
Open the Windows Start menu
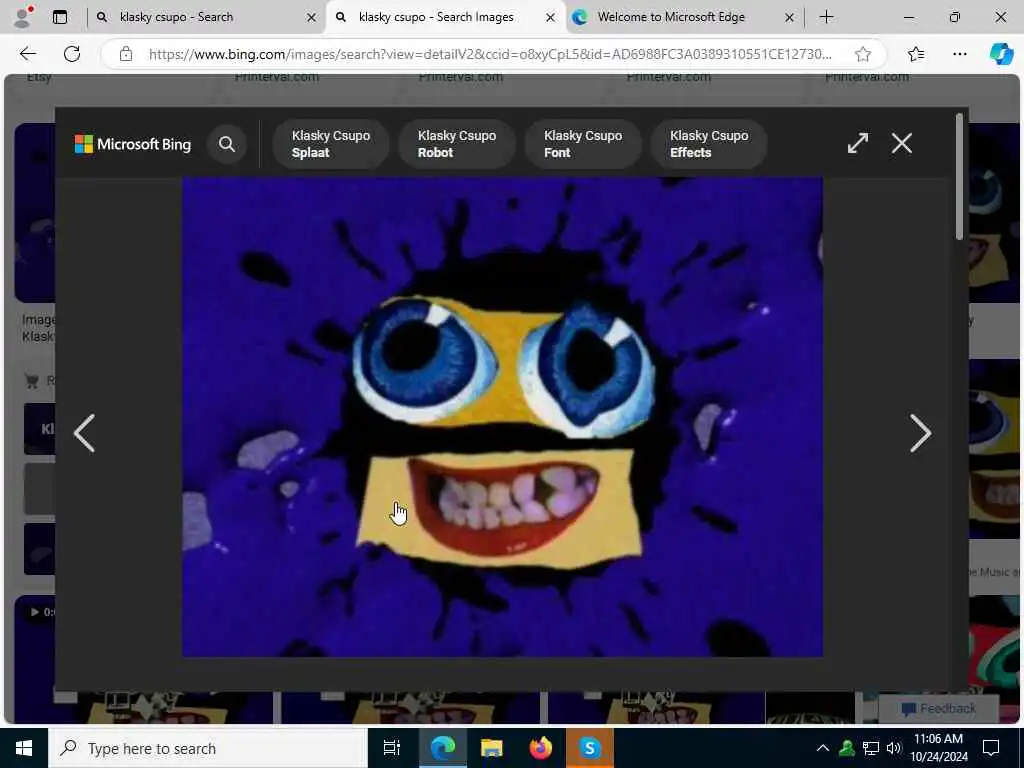click(x=24, y=748)
